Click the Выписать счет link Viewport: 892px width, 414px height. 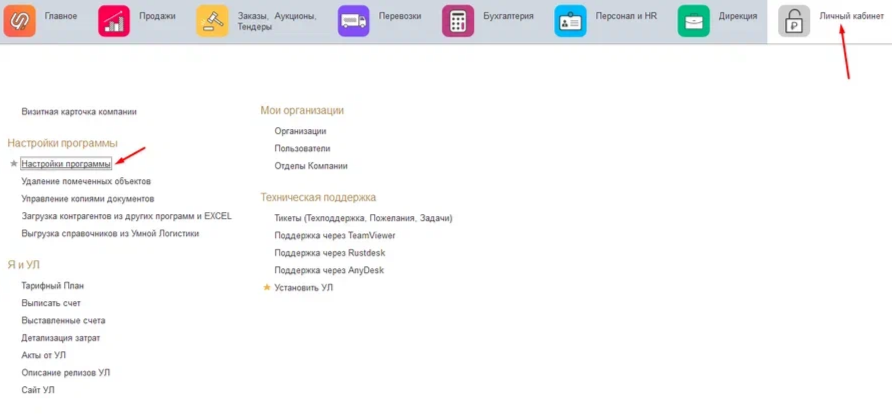pyautogui.click(x=51, y=303)
